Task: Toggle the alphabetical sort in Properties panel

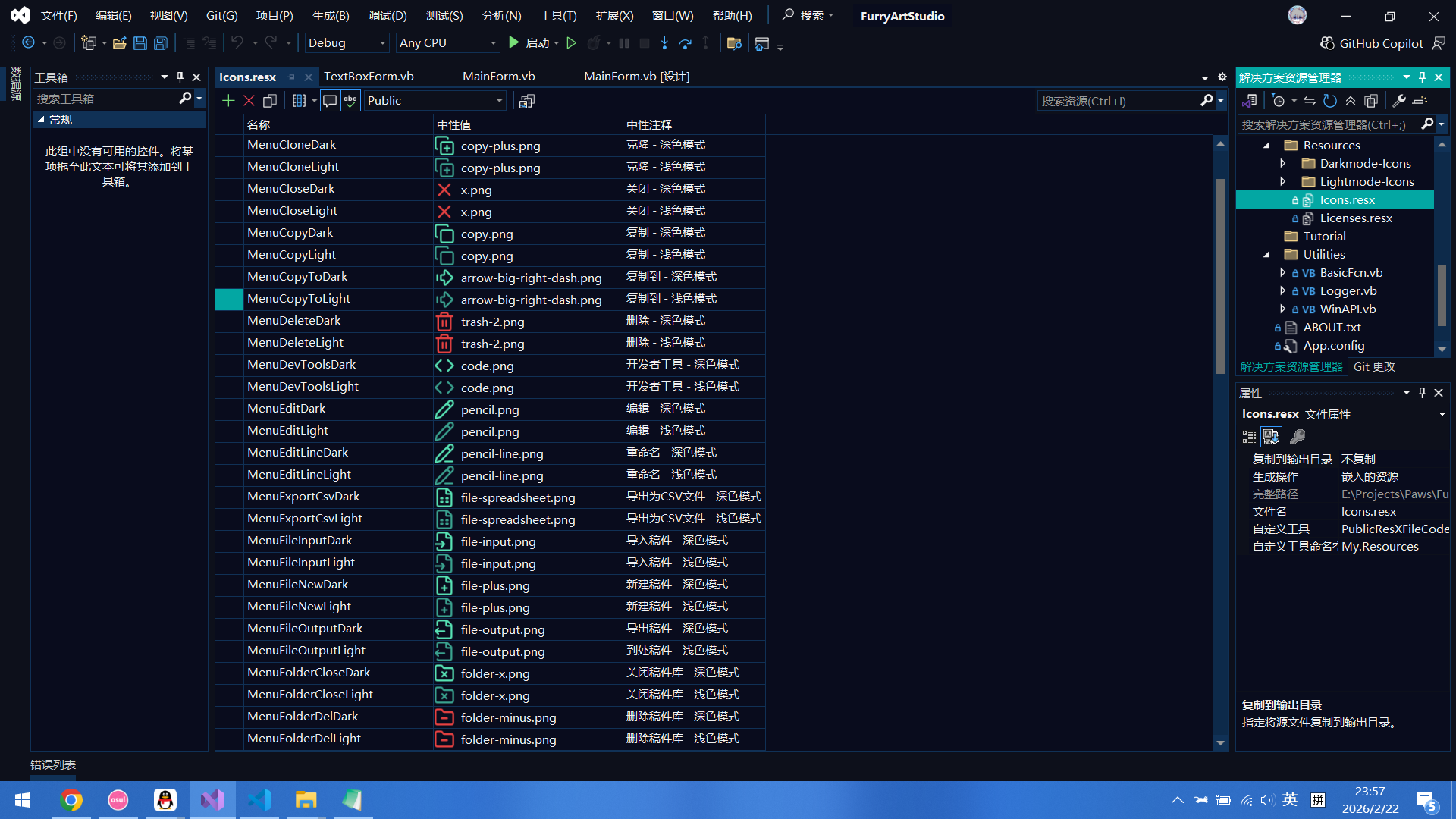Action: 1271,437
